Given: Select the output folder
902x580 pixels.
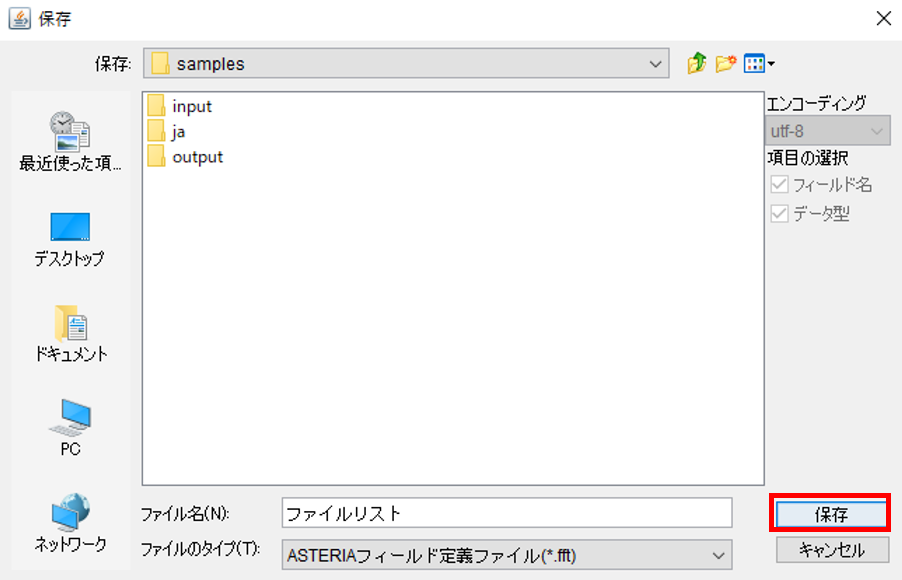Looking at the screenshot, I should tap(185, 157).
